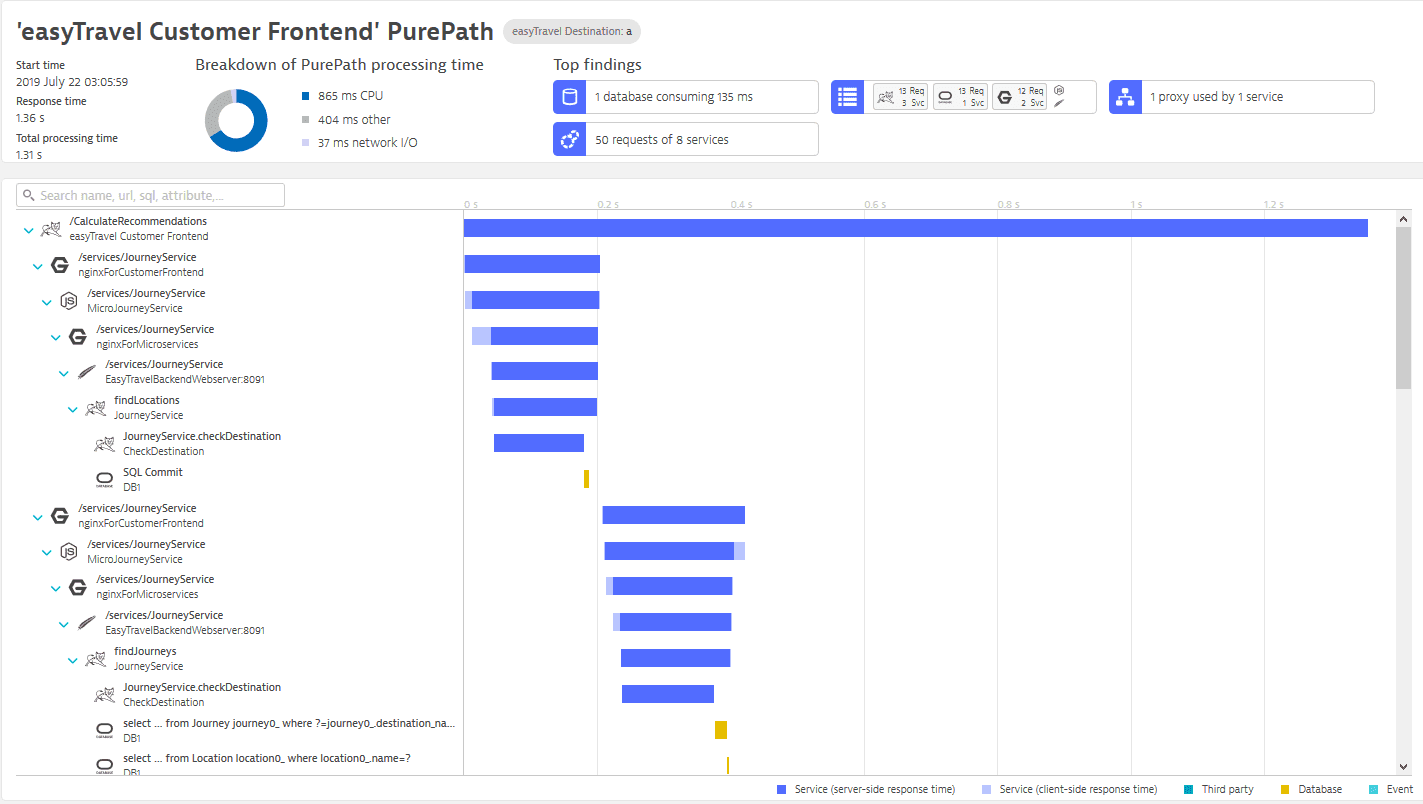Click the long /CalculateRecommendations timeline bar
This screenshot has height=804, width=1423.
(x=915, y=228)
